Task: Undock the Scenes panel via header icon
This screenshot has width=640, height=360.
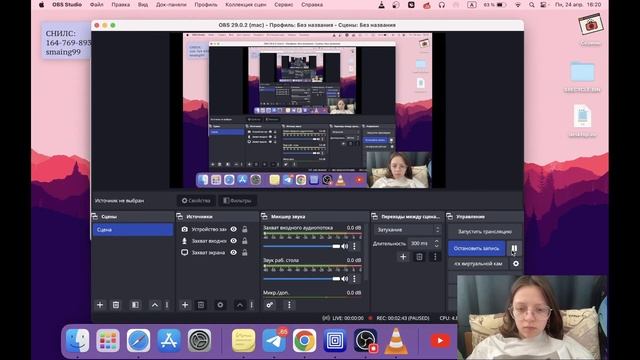Action: point(95,216)
